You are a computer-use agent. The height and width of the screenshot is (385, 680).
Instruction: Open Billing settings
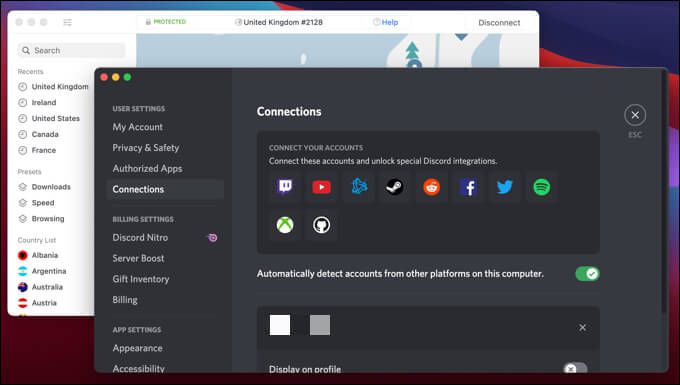tap(125, 300)
